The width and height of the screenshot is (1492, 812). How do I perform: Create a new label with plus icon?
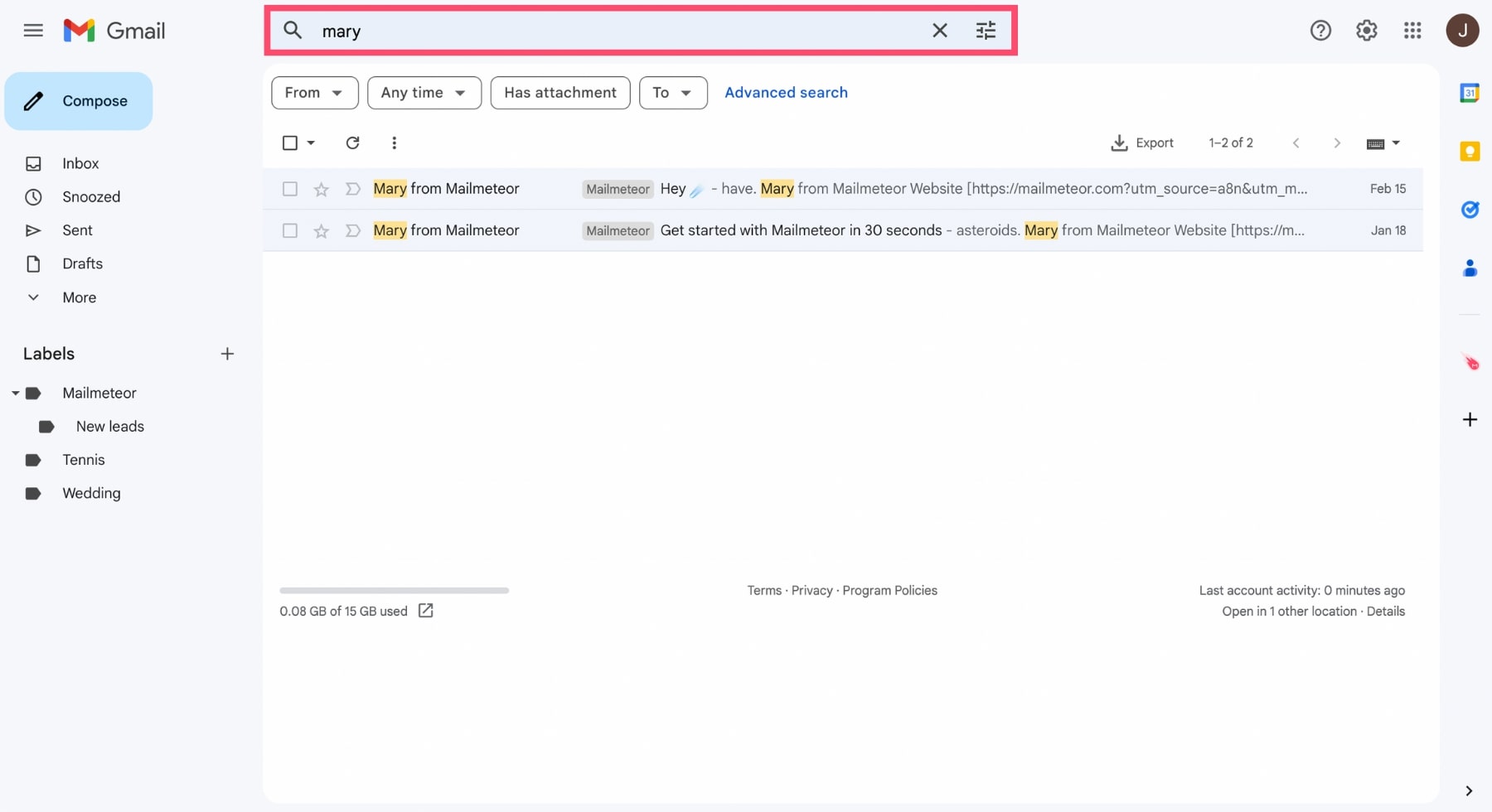click(227, 354)
